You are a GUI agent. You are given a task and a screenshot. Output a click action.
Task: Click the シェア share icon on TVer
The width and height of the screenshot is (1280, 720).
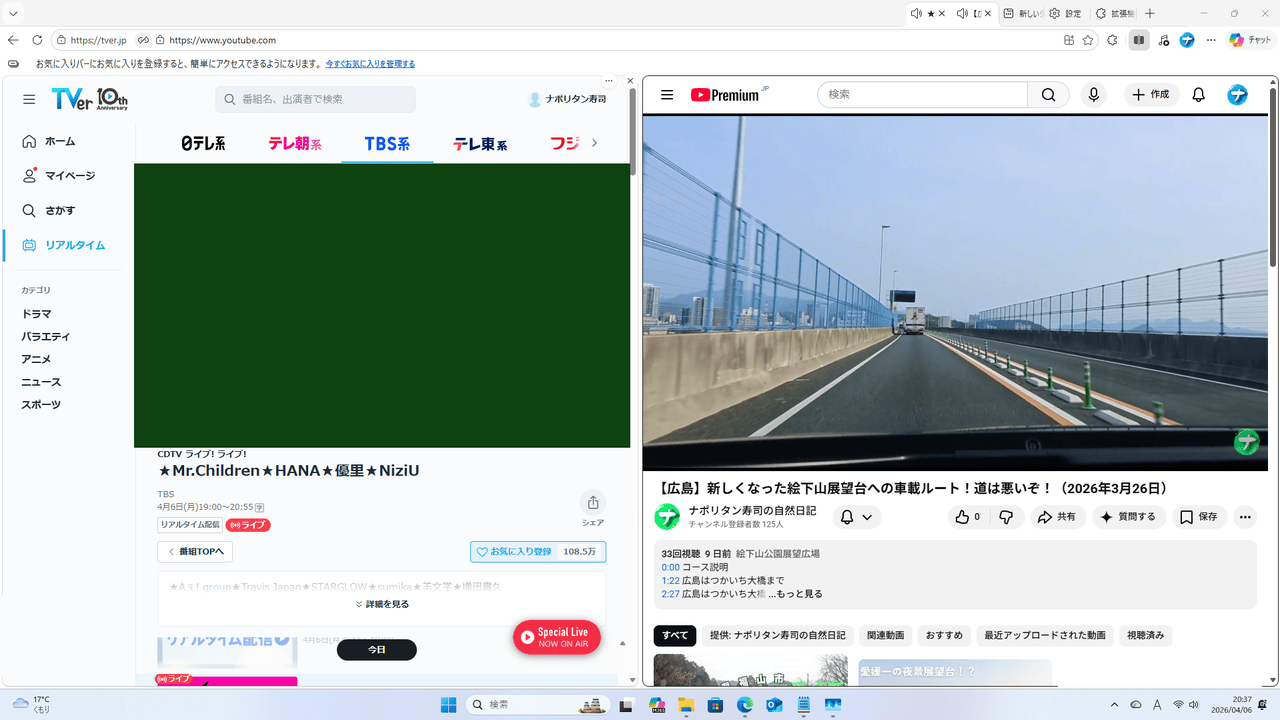pos(592,502)
